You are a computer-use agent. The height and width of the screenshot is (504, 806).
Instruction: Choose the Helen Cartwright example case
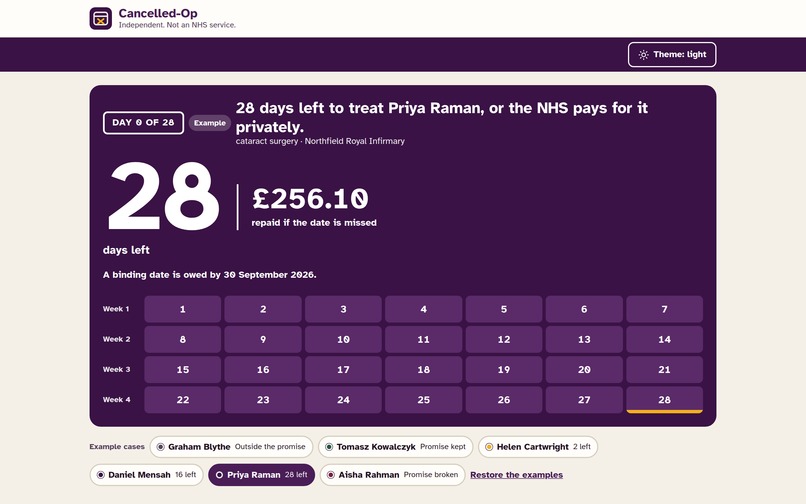pos(538,447)
